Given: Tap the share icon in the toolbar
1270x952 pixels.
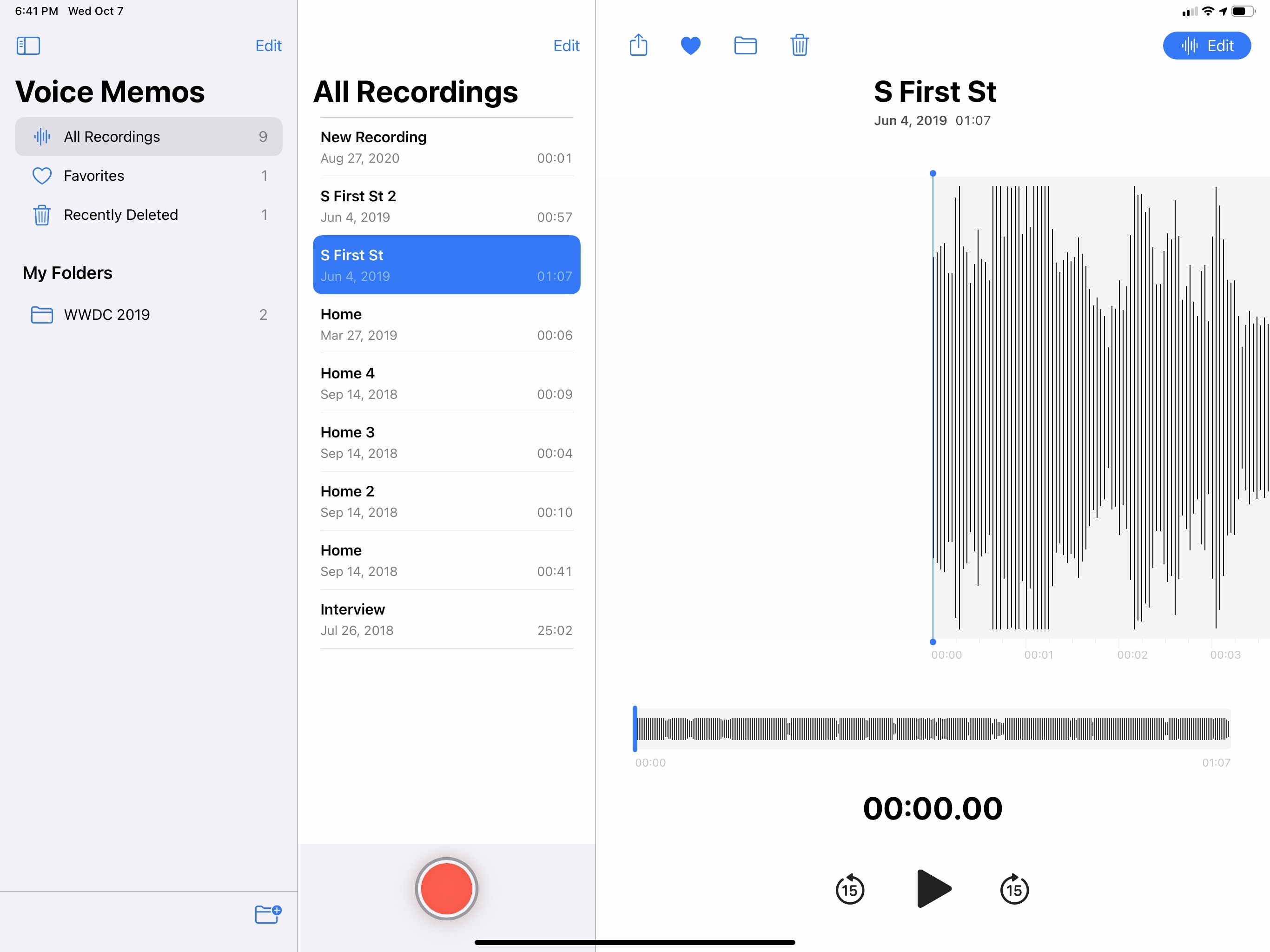Looking at the screenshot, I should click(638, 45).
